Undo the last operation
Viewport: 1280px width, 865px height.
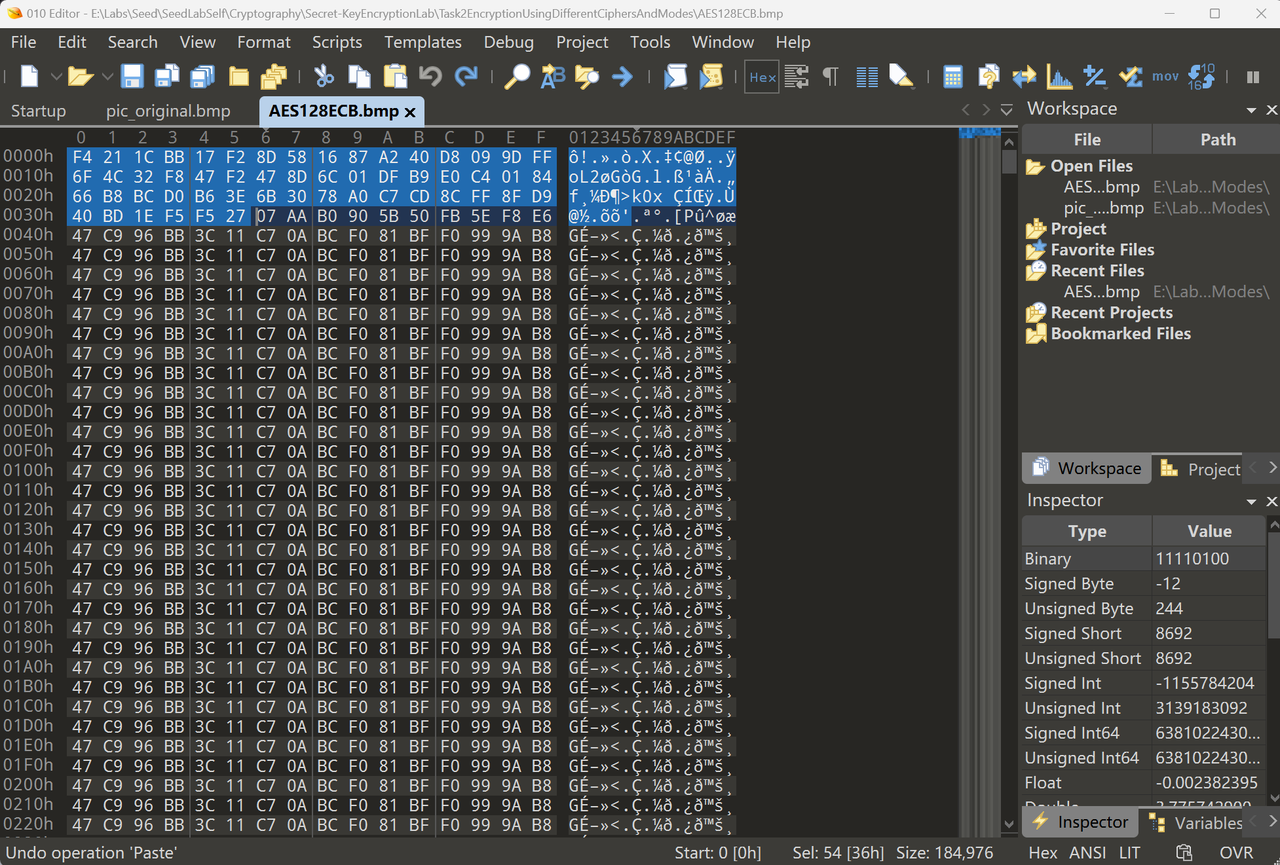(x=430, y=77)
